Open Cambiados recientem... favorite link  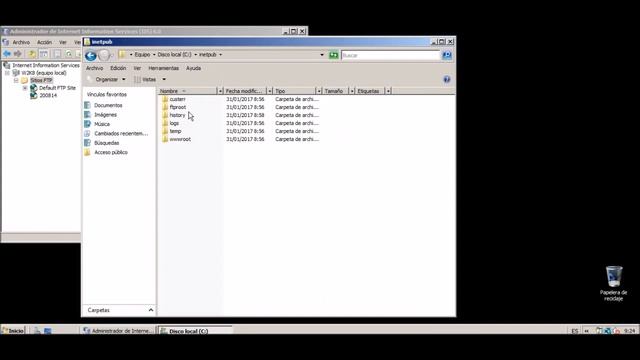(x=121, y=133)
